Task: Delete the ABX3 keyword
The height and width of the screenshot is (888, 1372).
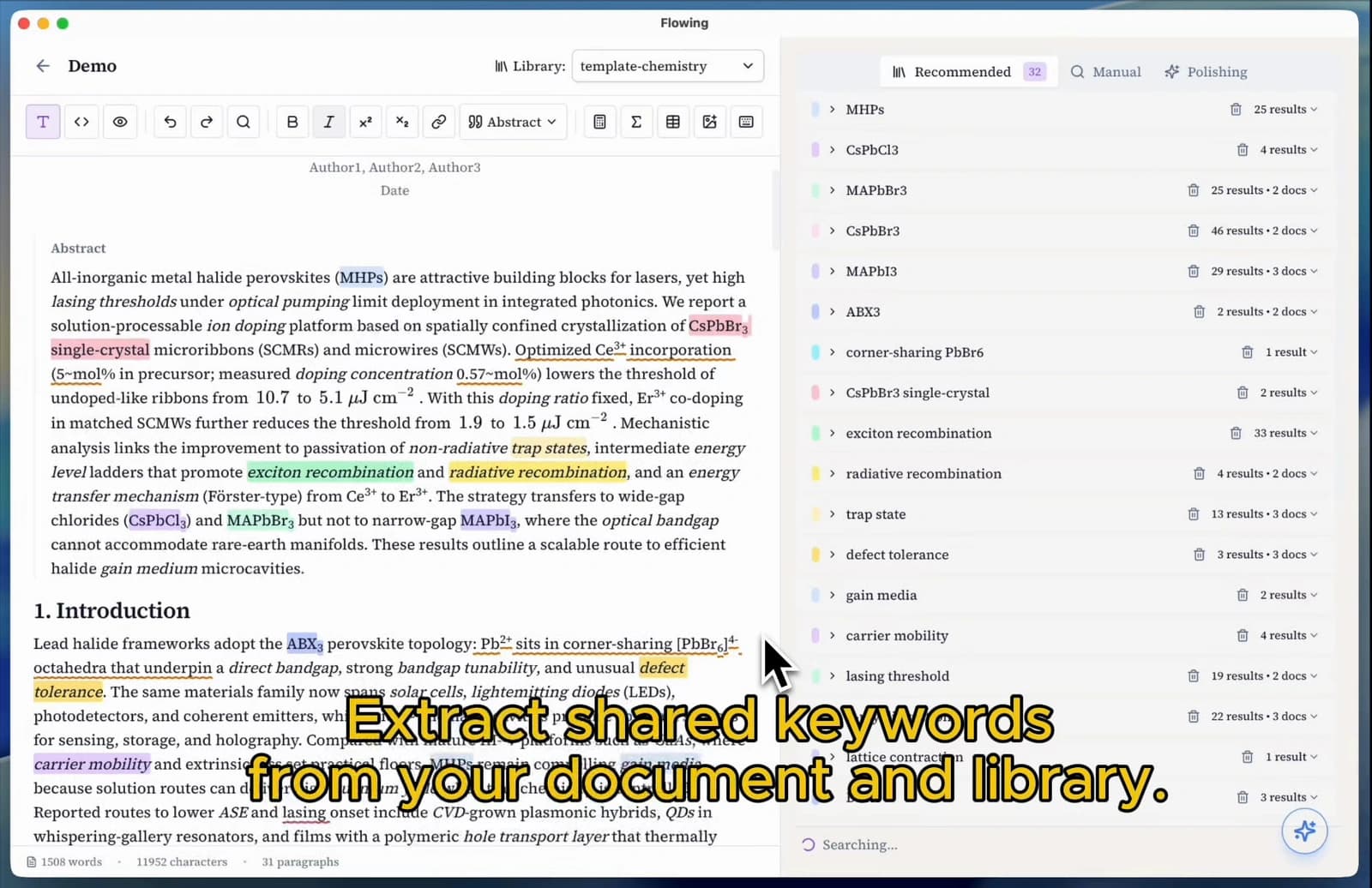Action: [1199, 311]
